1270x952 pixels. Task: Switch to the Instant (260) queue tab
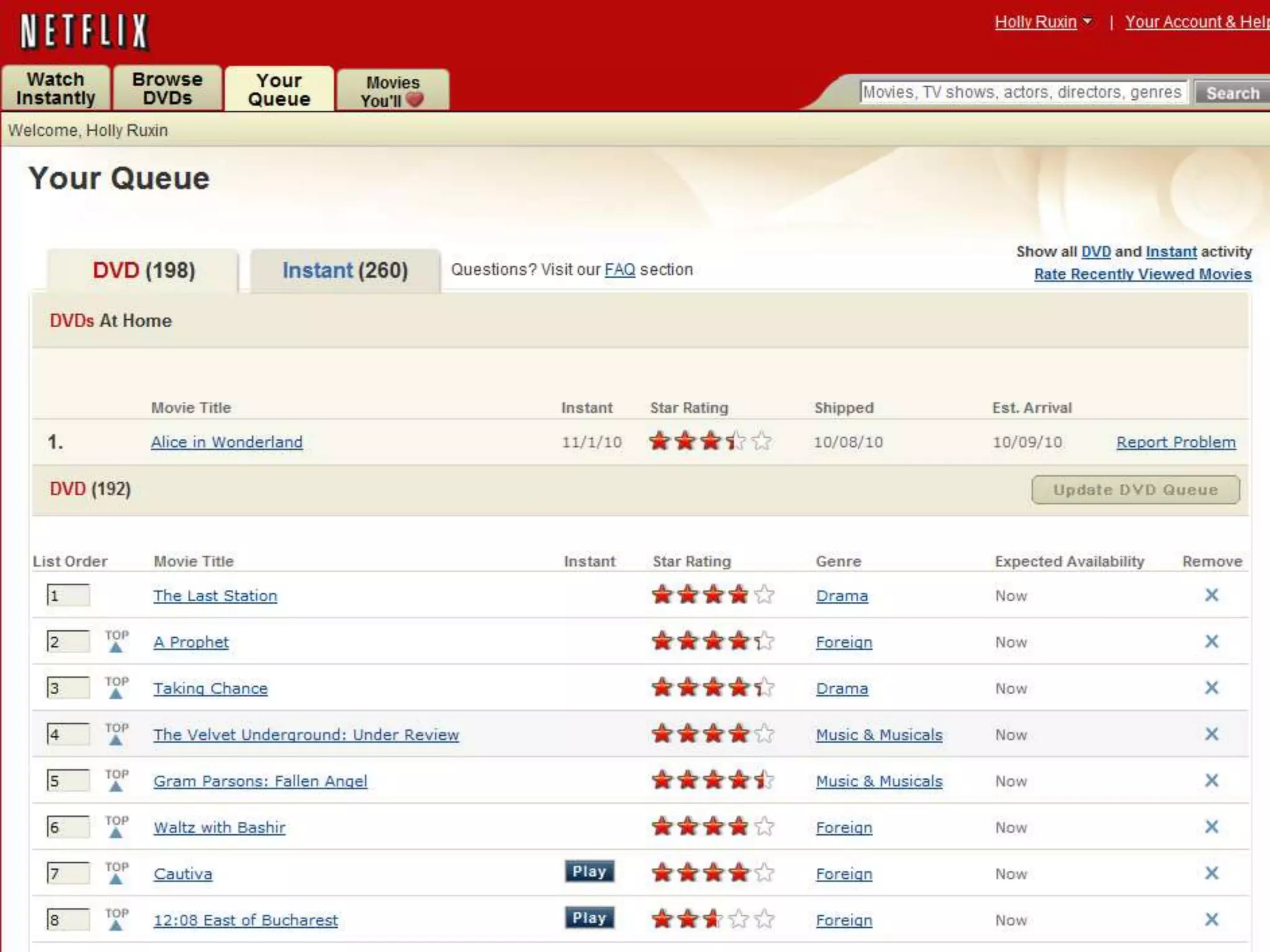click(345, 271)
